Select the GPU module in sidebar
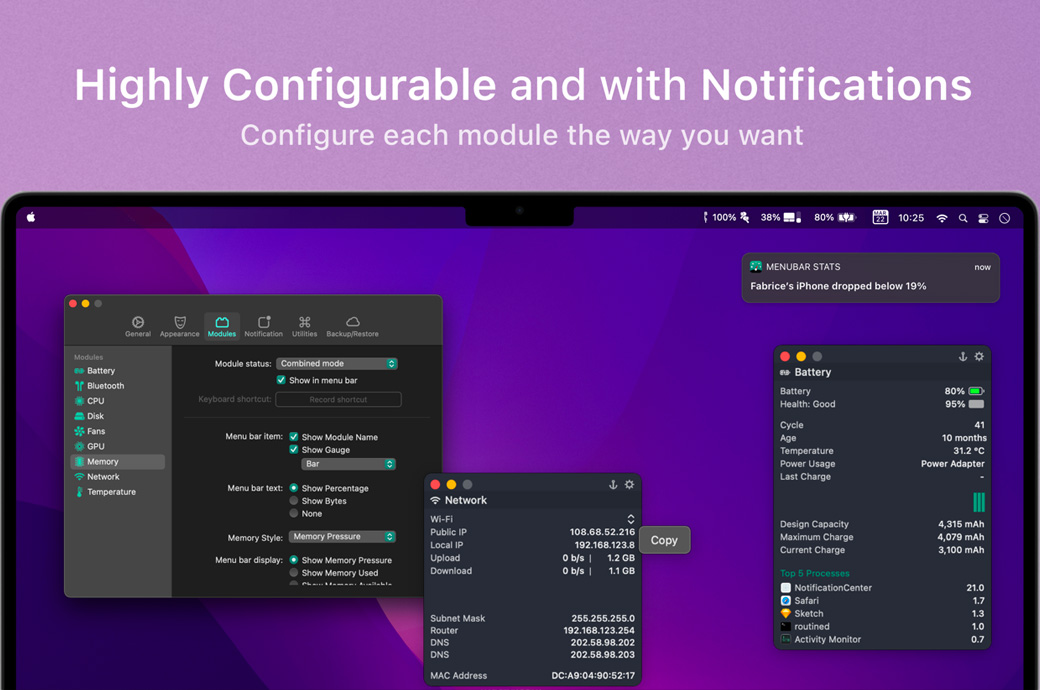Image resolution: width=1040 pixels, height=690 pixels. coord(117,447)
